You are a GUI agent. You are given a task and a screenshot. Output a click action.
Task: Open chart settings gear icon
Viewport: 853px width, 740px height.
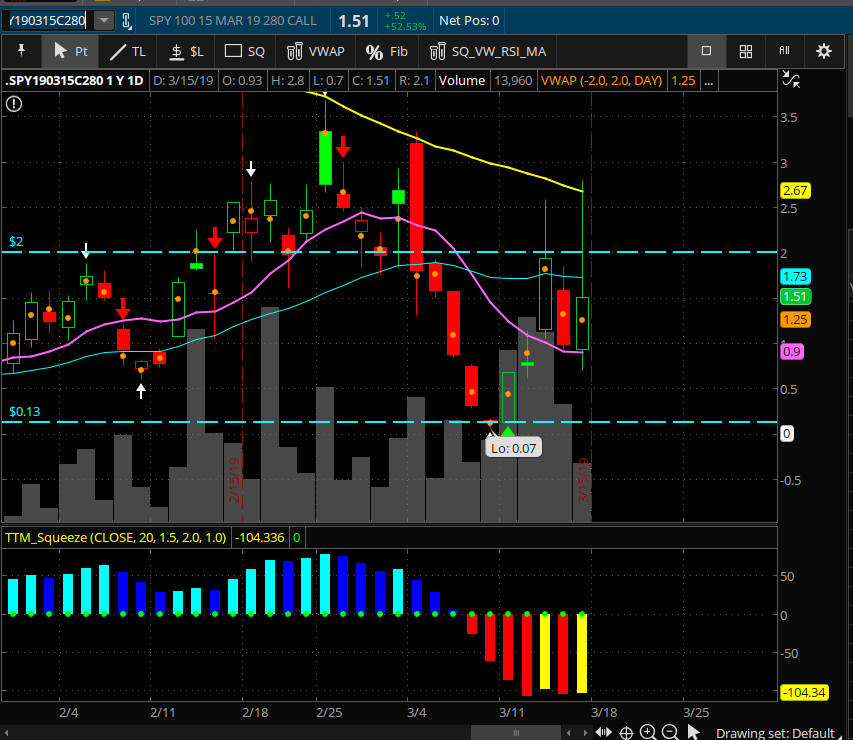(823, 51)
